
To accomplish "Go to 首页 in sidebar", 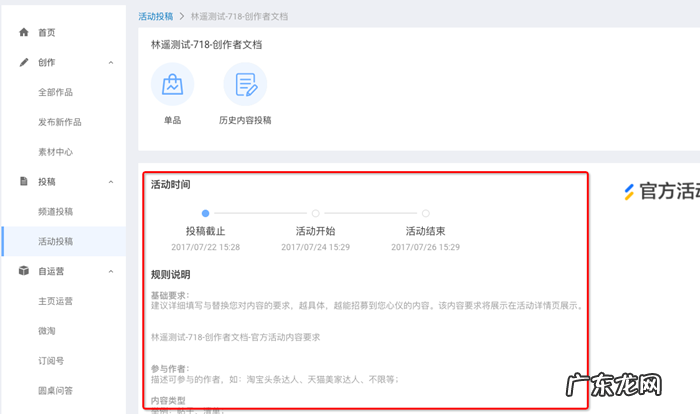I will [x=46, y=33].
